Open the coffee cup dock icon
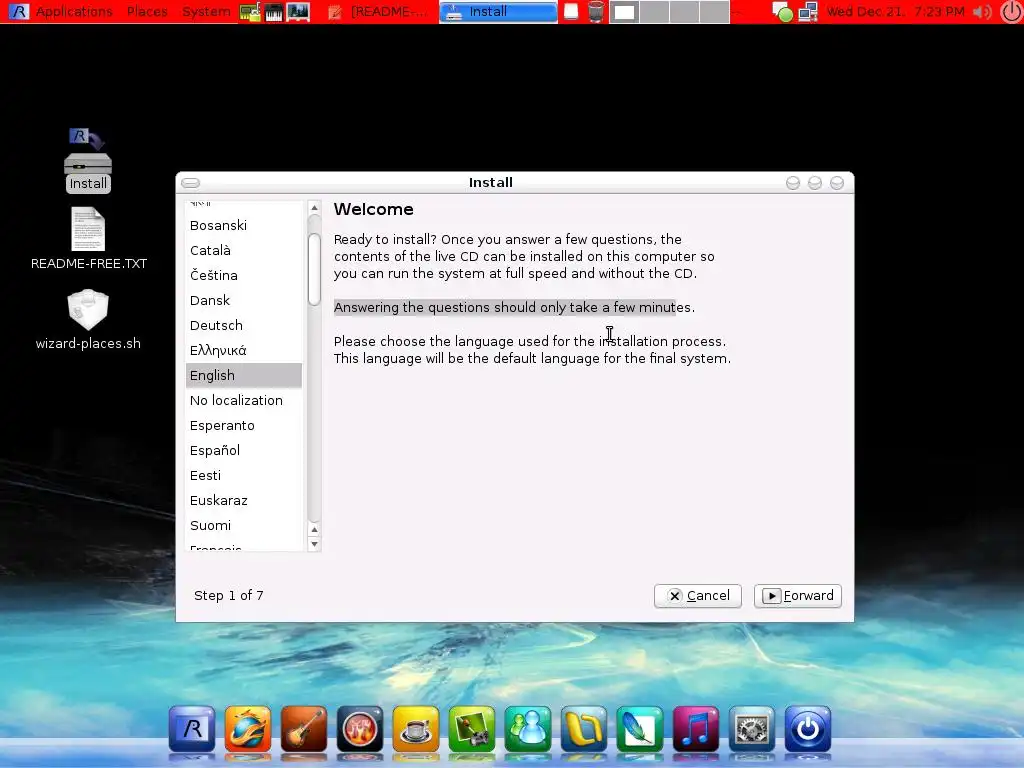1024x768 pixels. [416, 729]
